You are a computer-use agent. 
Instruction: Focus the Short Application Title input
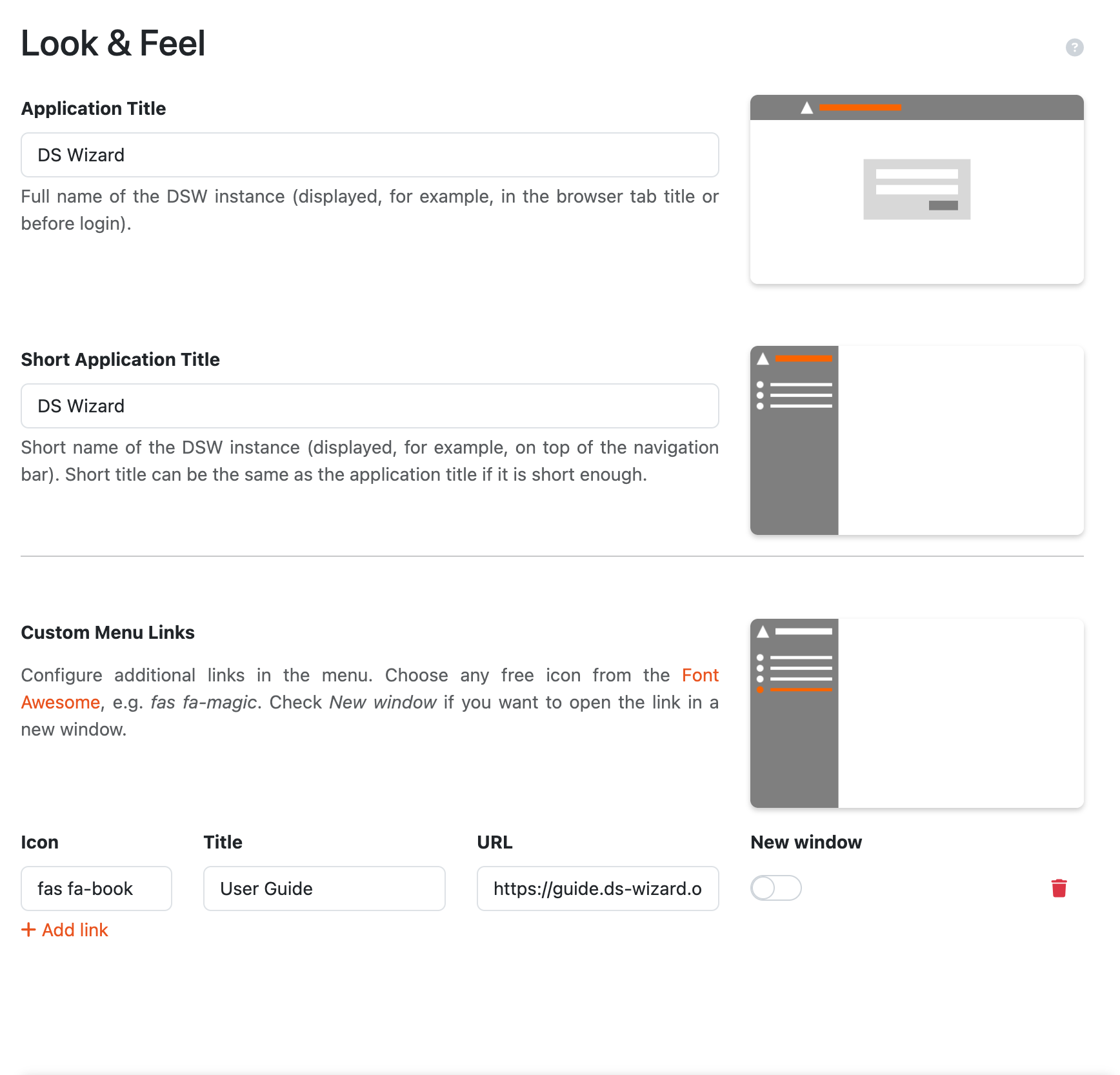(370, 406)
